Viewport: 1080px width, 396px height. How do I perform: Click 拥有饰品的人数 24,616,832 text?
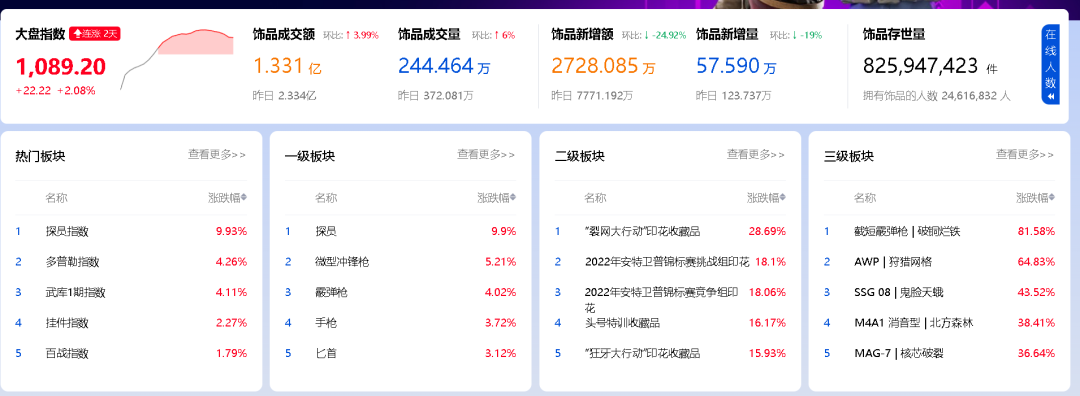[937, 96]
